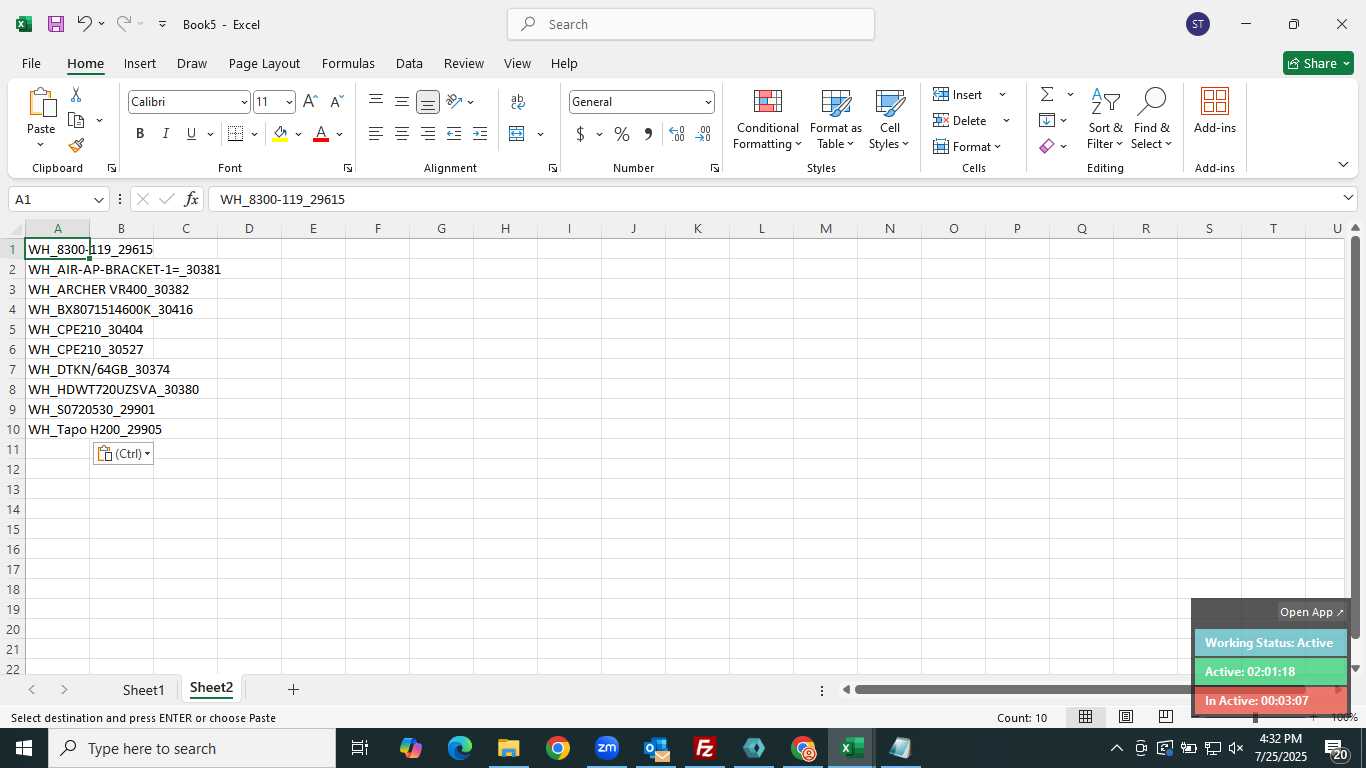Click the Increase Decimal icon
1366x768 pixels.
[677, 134]
